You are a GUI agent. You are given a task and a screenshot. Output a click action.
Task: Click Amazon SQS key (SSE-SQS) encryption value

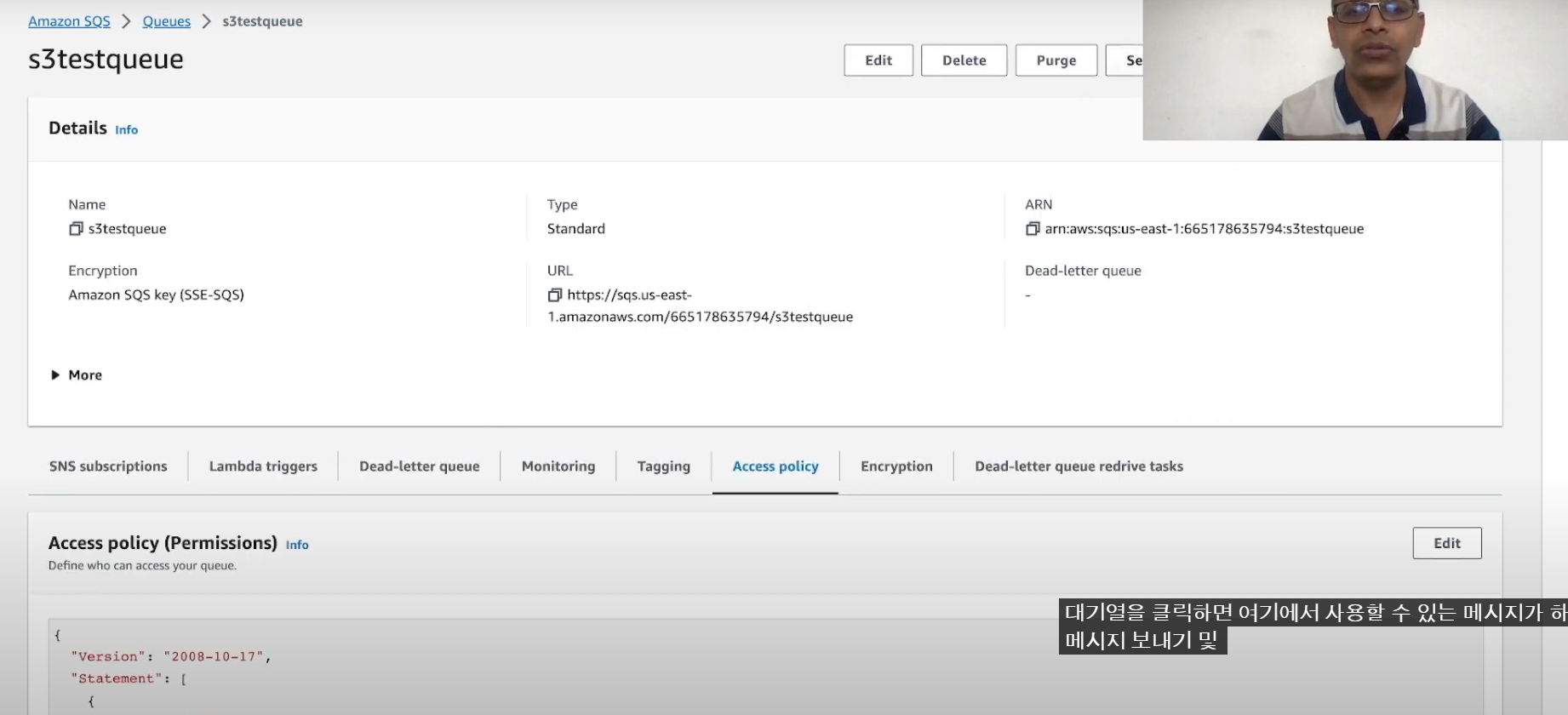coord(156,295)
